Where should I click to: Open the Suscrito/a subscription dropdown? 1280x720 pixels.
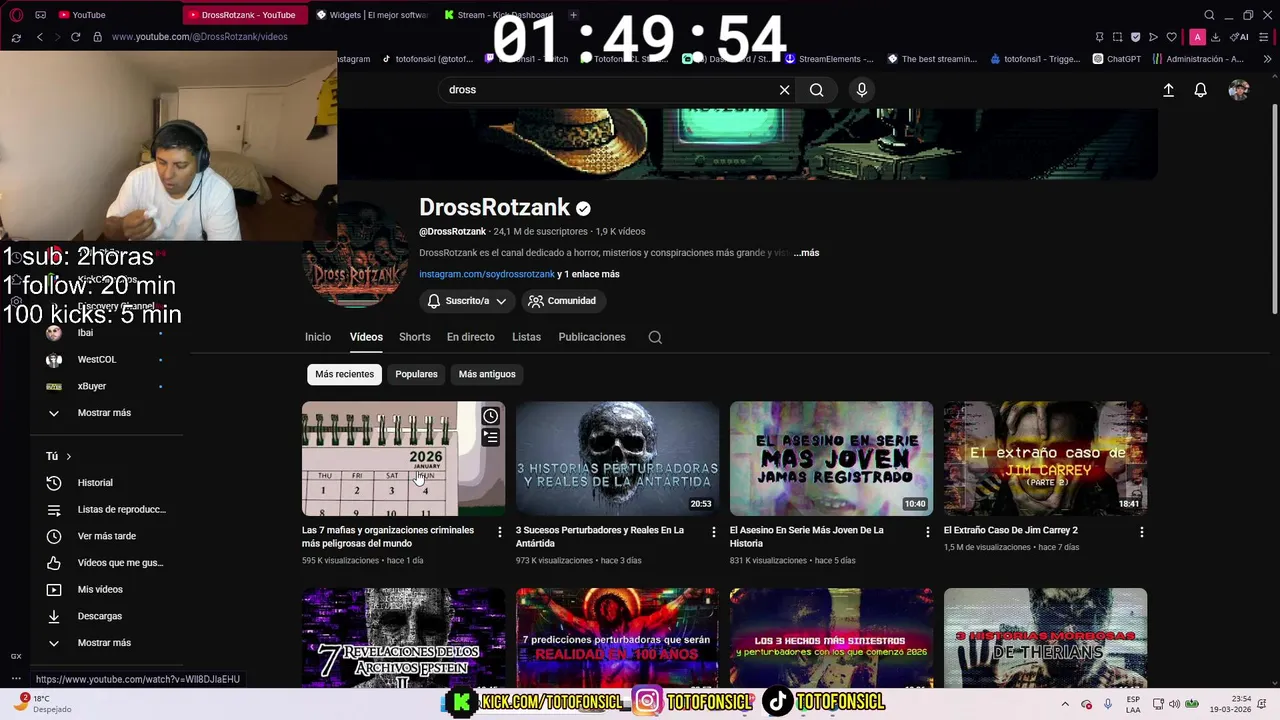(467, 301)
